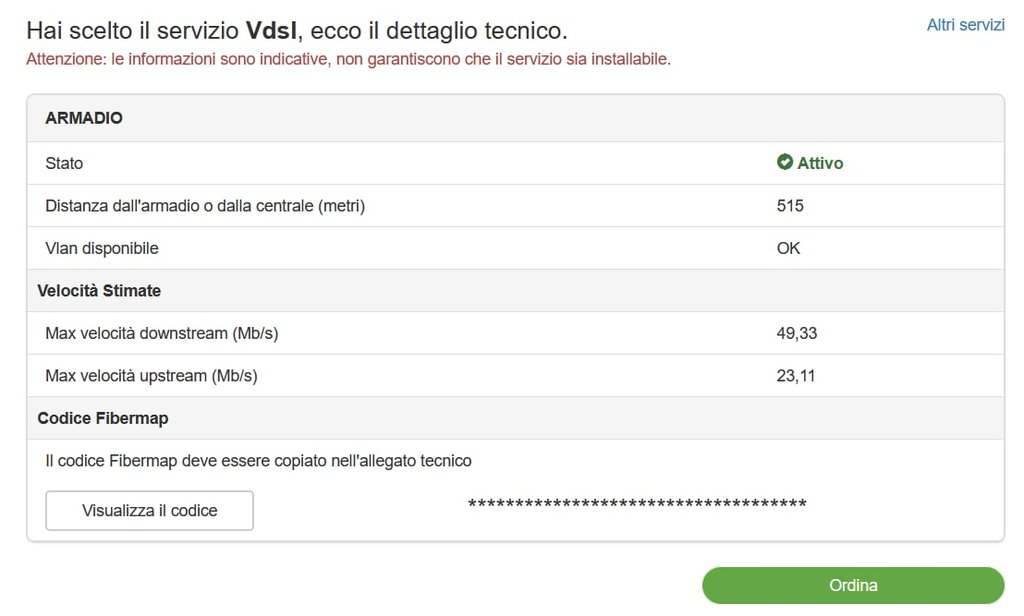
Task: Click the Velocità Stimate section header
Action: (x=99, y=291)
